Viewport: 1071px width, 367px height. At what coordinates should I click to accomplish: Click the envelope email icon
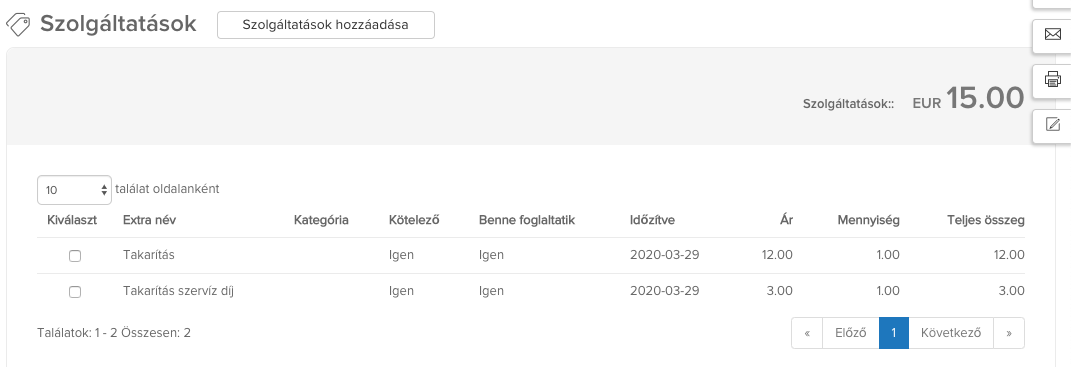click(1053, 35)
